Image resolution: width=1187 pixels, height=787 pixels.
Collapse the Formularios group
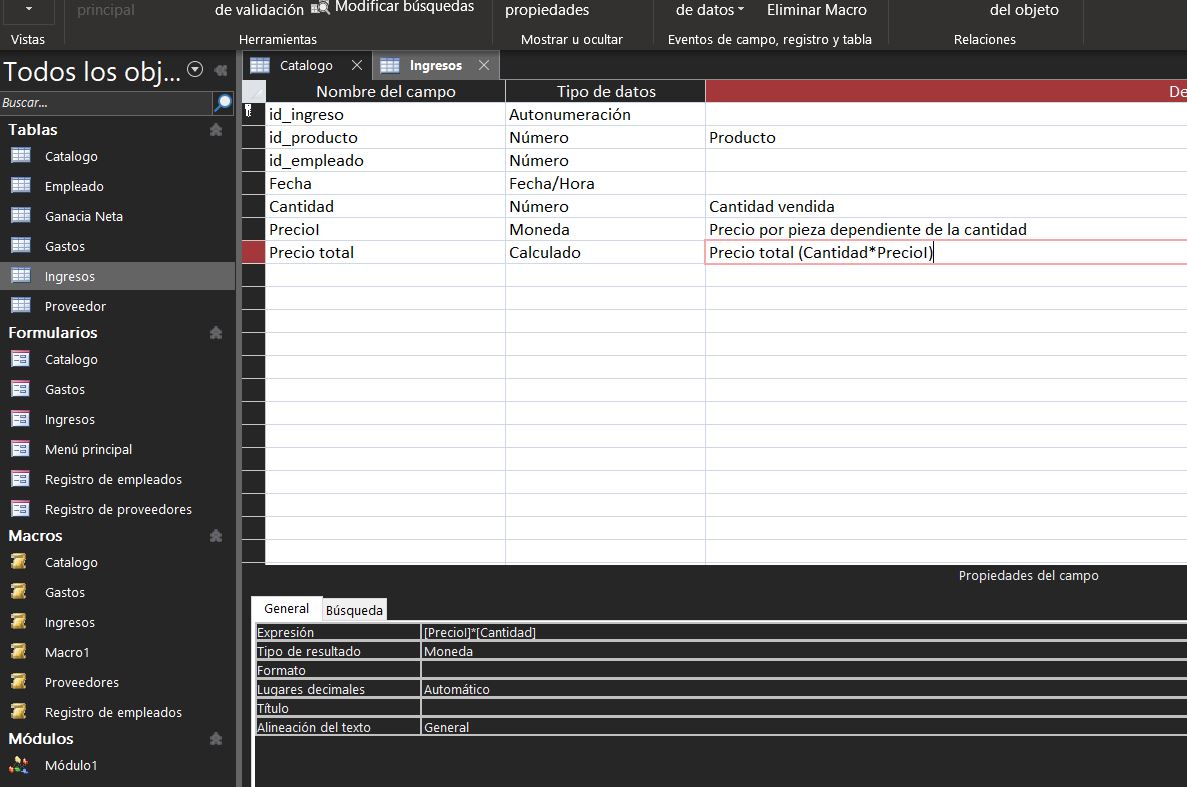pyautogui.click(x=216, y=333)
